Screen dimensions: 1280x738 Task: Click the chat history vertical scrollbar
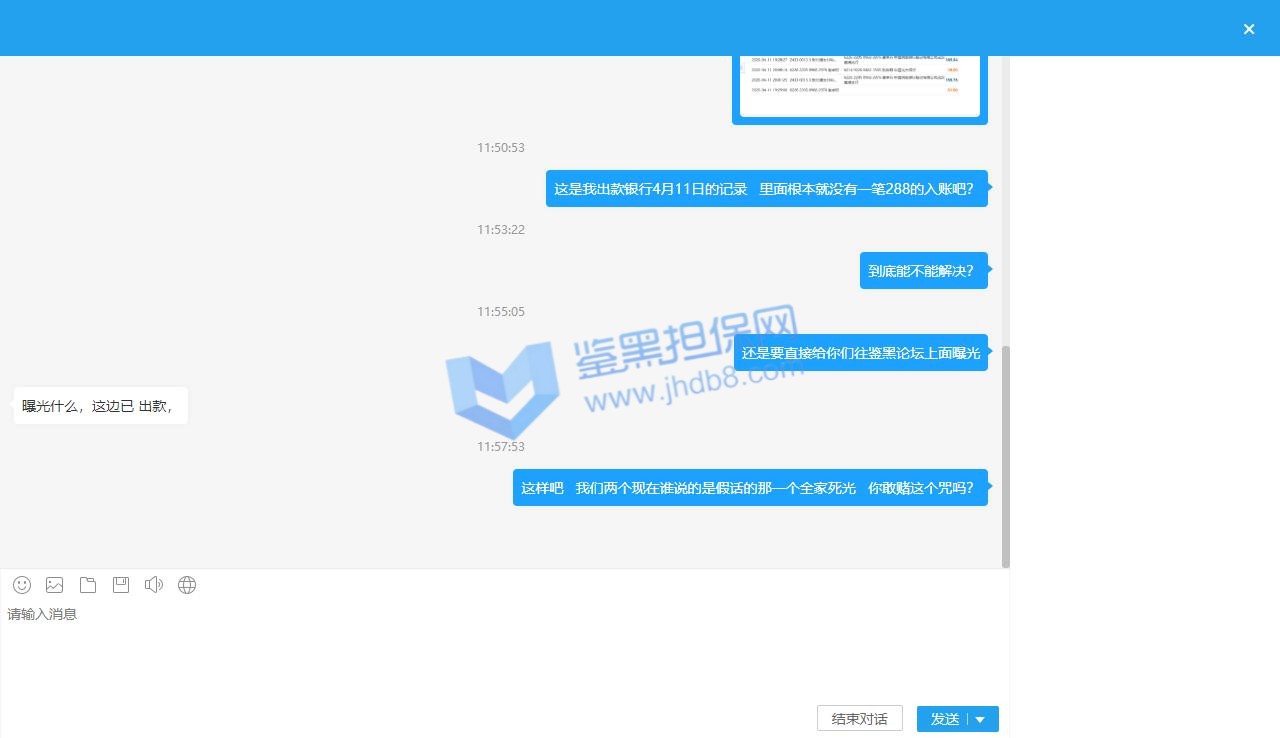tap(1005, 455)
